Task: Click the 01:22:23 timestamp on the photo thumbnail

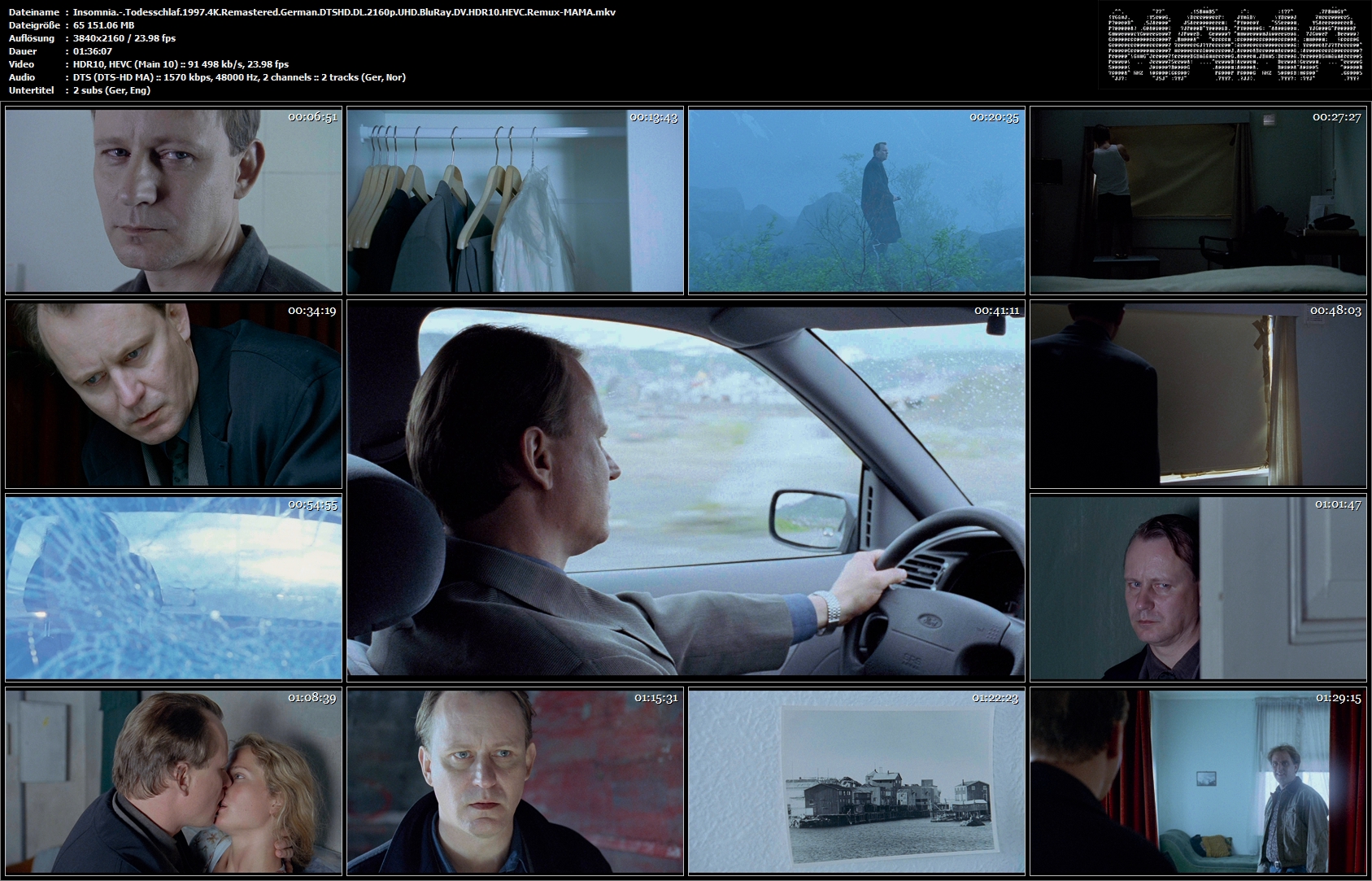Action: 995,697
